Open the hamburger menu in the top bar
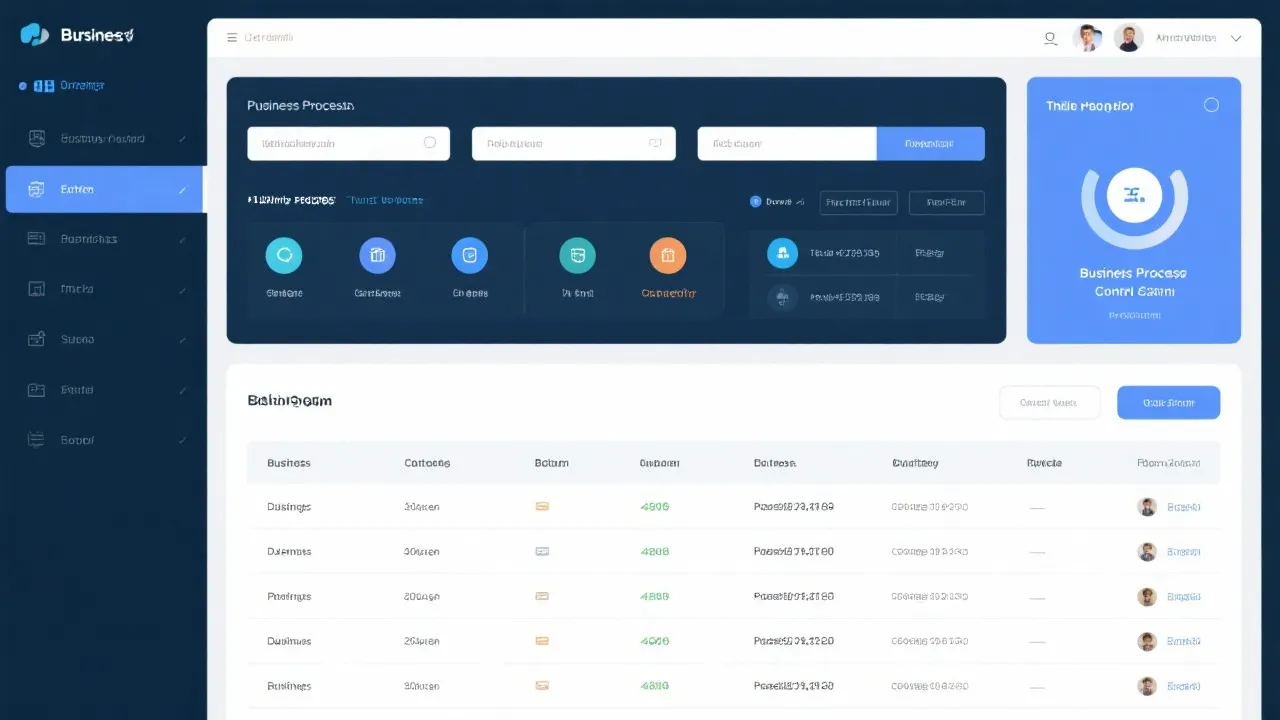 click(x=232, y=38)
